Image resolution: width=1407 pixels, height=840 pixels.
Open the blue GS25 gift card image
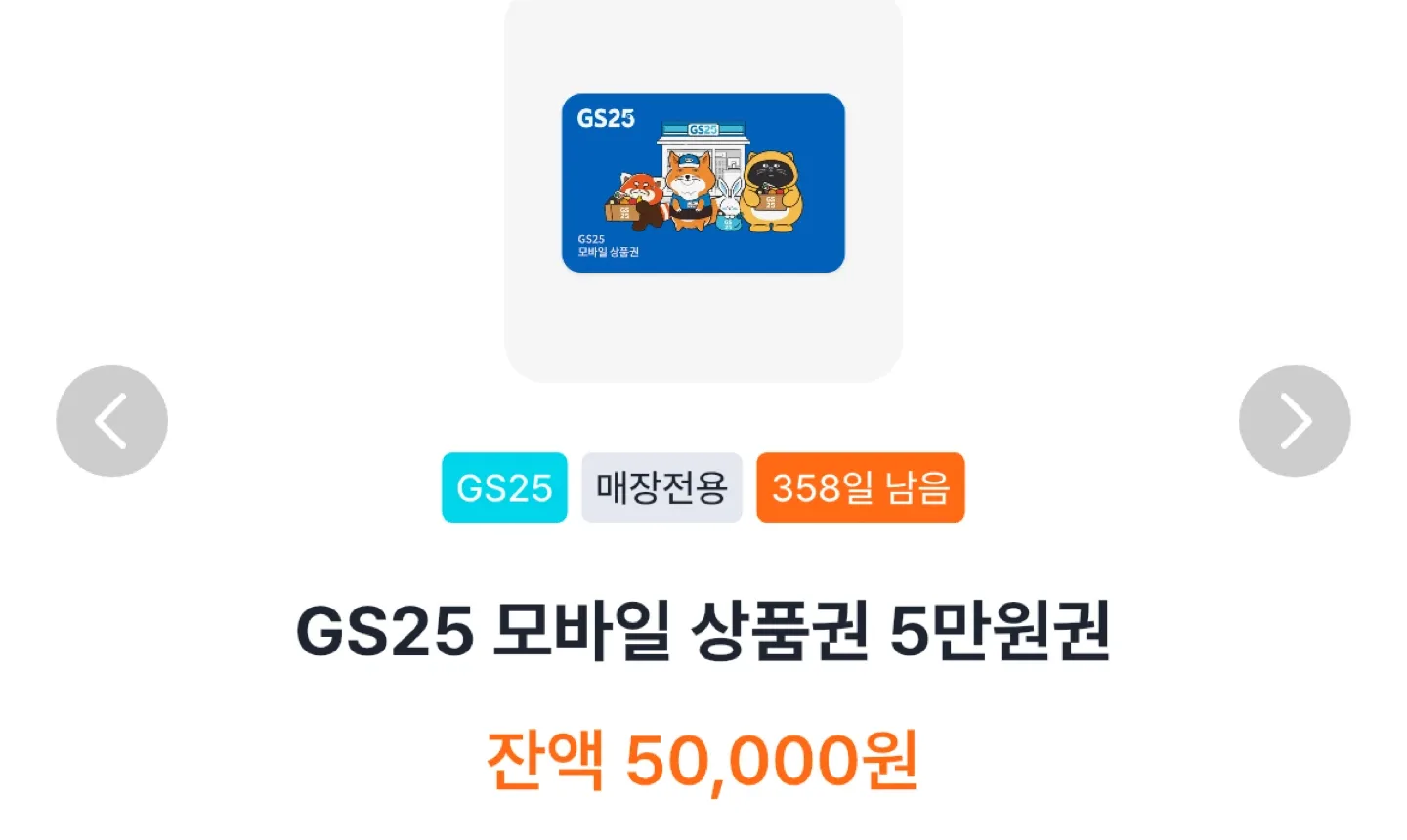coord(703,183)
